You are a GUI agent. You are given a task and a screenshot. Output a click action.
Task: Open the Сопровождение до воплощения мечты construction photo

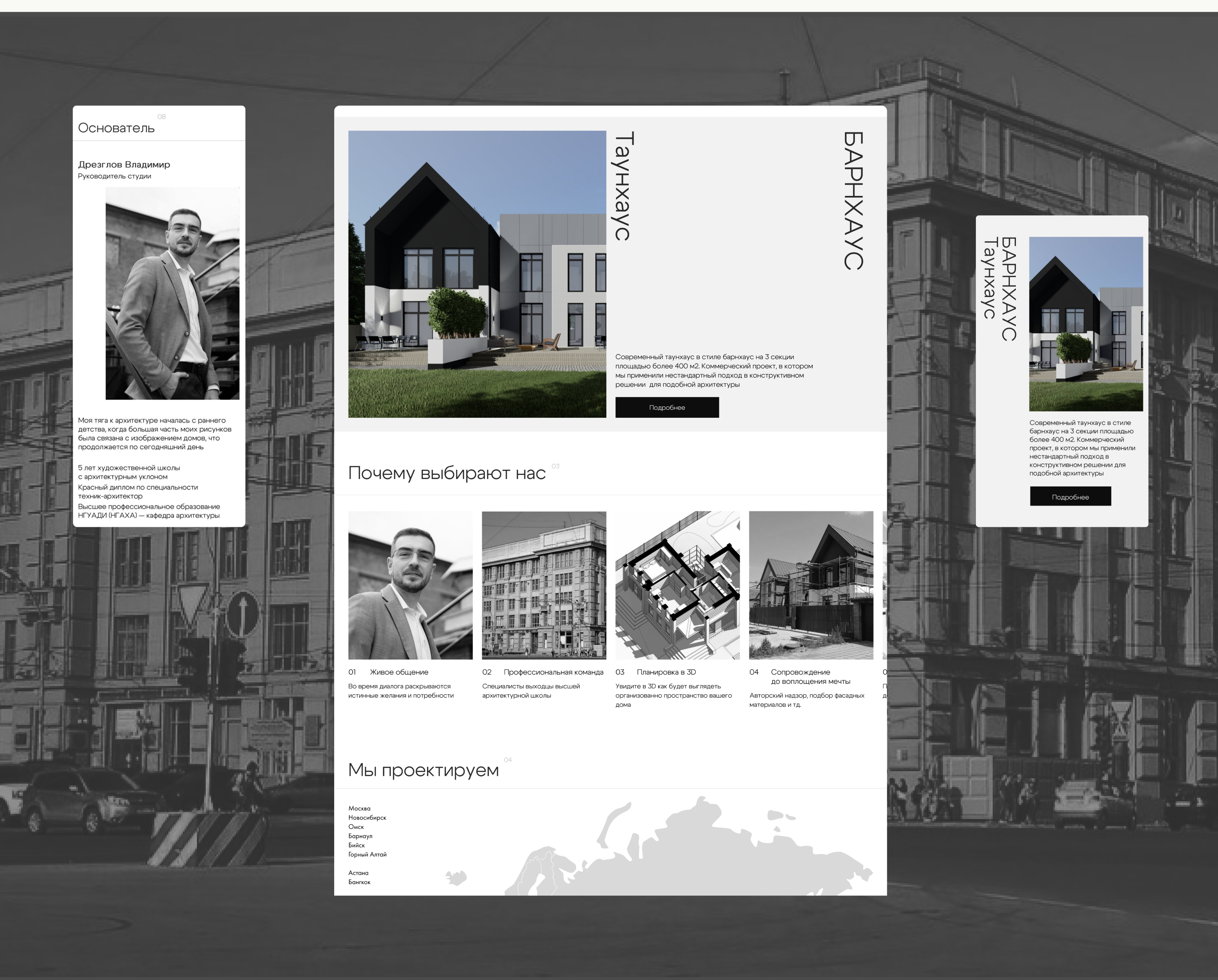point(811,585)
